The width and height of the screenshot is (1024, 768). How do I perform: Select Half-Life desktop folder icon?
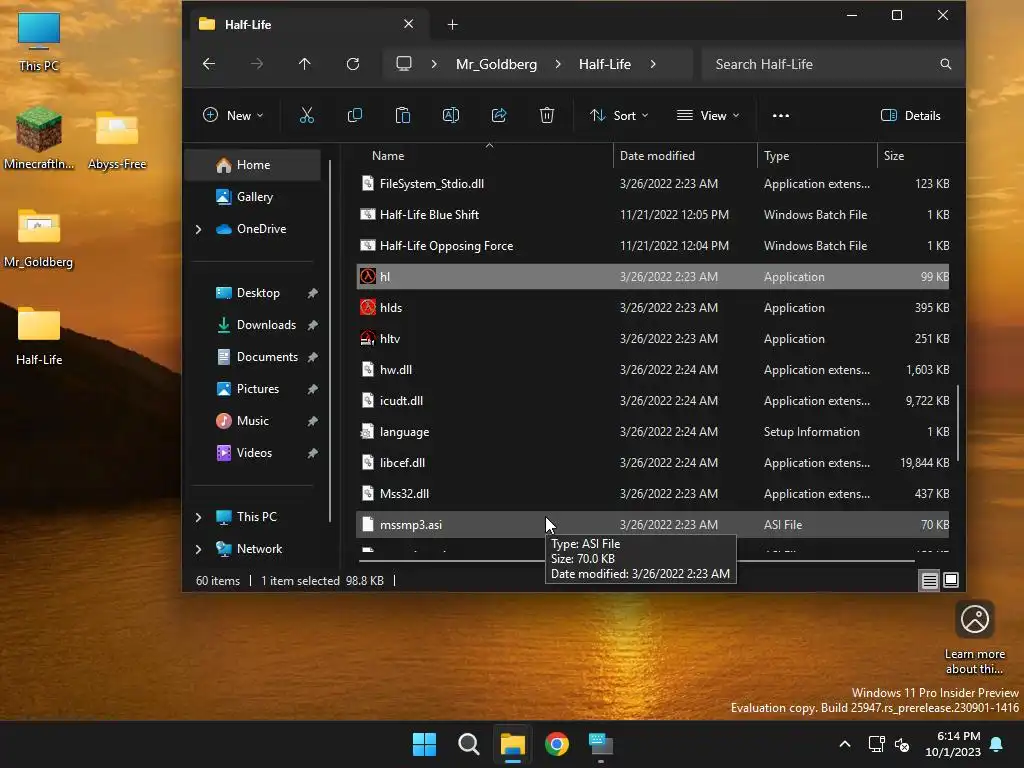39,336
